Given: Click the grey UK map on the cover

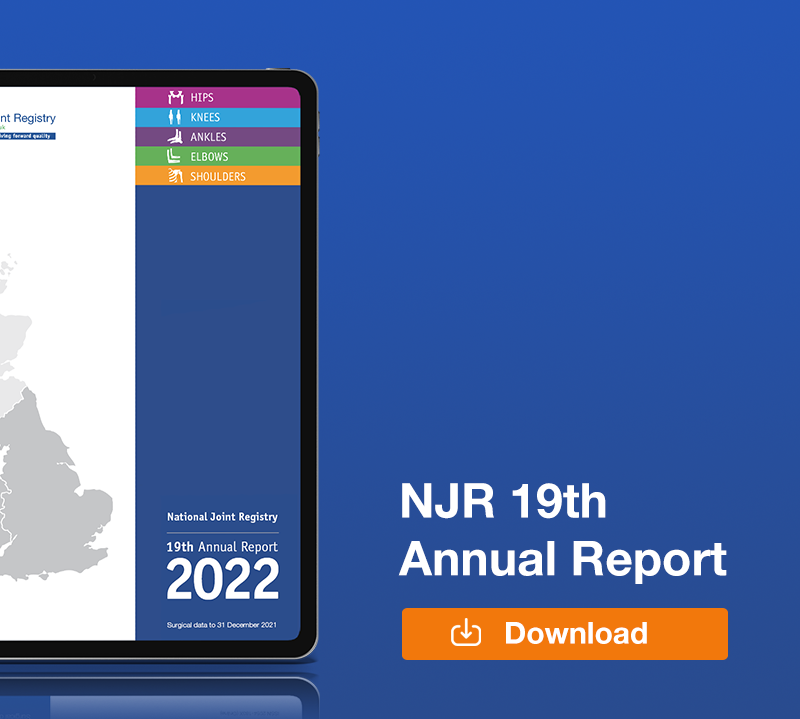Looking at the screenshot, I should [50, 450].
